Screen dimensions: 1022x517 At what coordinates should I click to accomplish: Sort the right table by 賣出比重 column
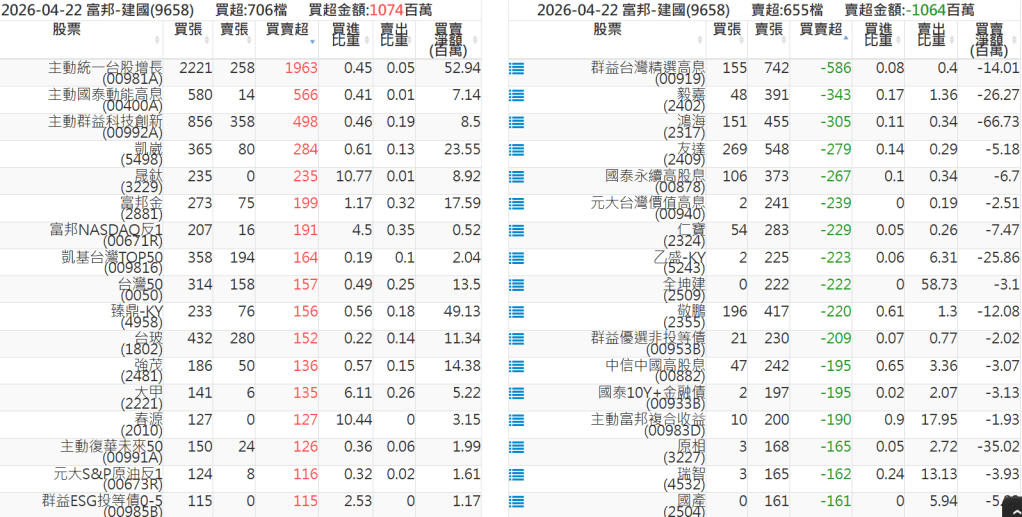click(x=930, y=36)
